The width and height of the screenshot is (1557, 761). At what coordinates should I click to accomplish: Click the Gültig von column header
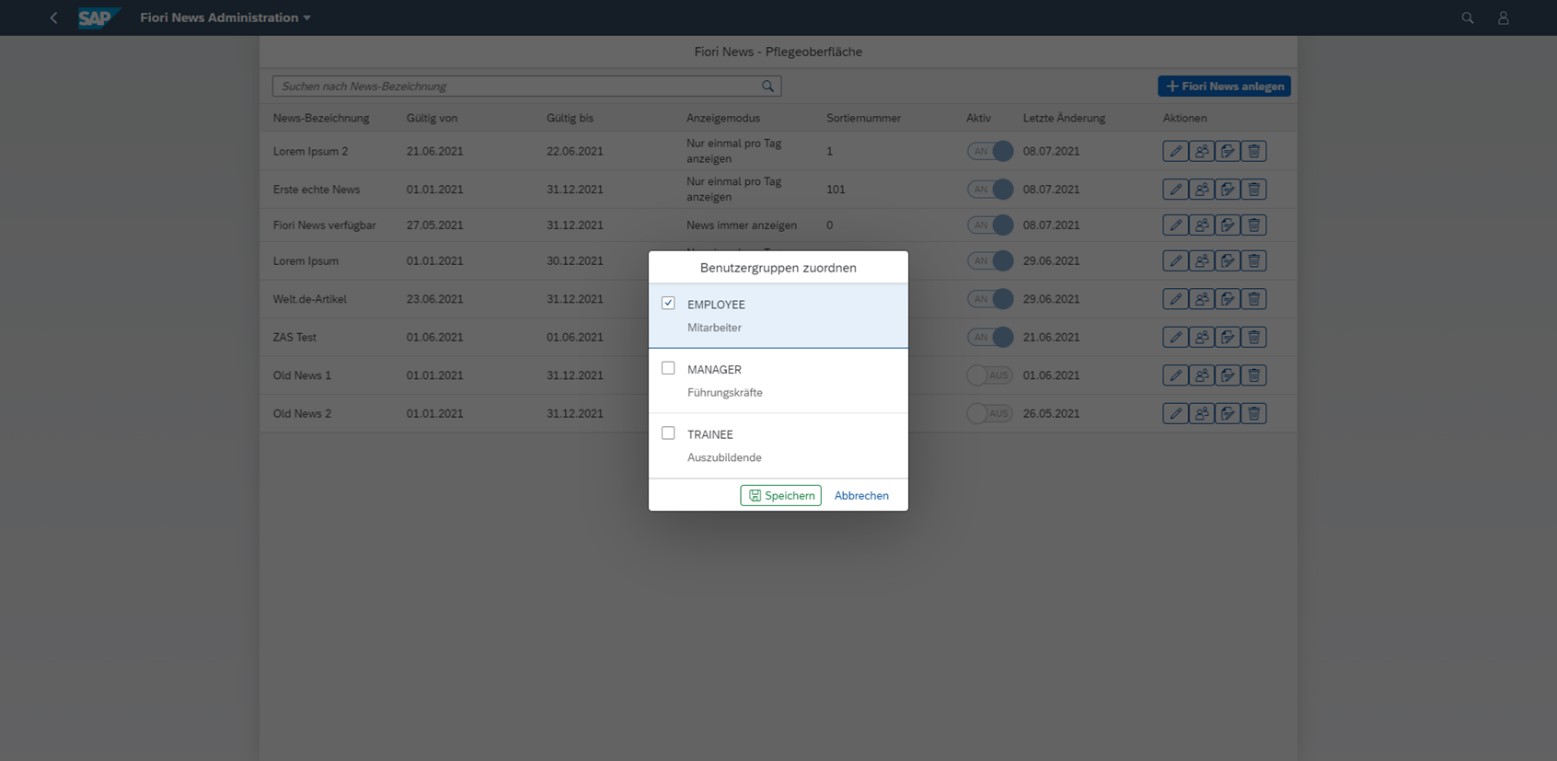click(432, 118)
